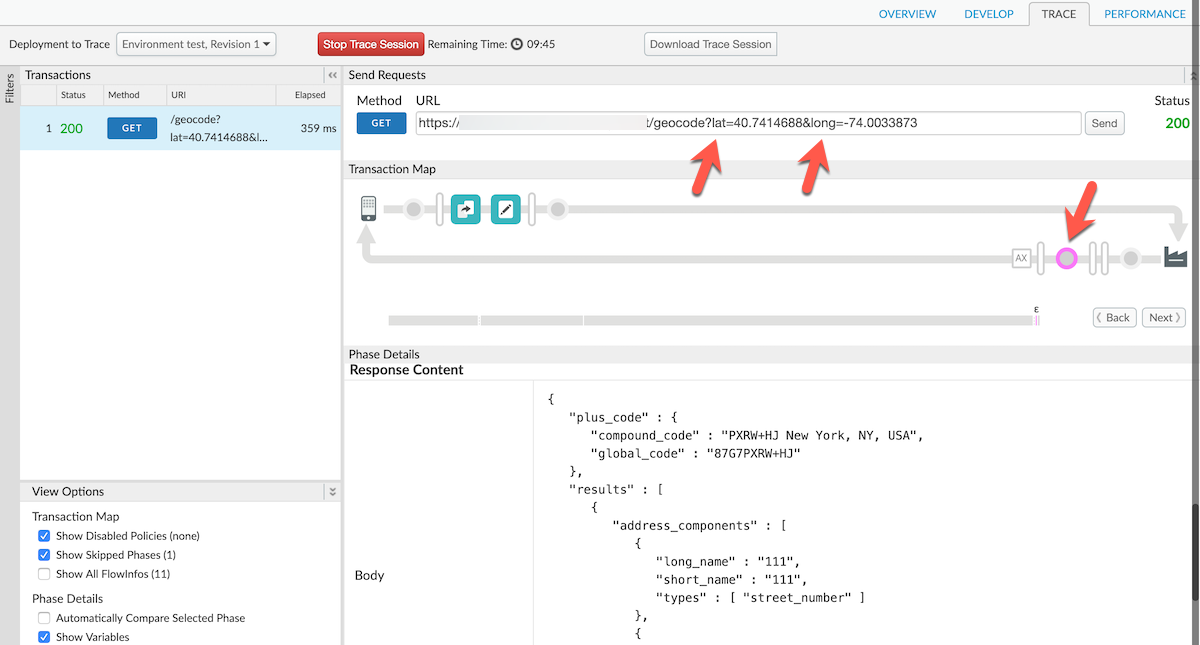
Task: Click Stop Trace Session button
Action: pyautogui.click(x=371, y=44)
